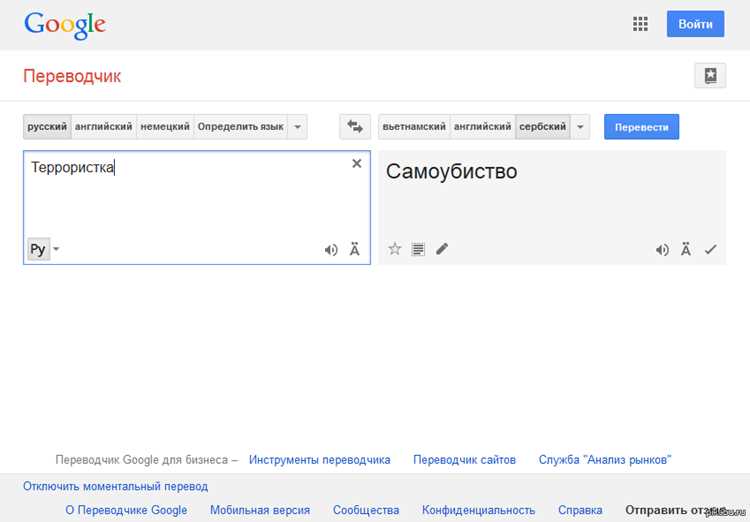Click the Google logo
The width and height of the screenshot is (750, 522).
[65, 25]
